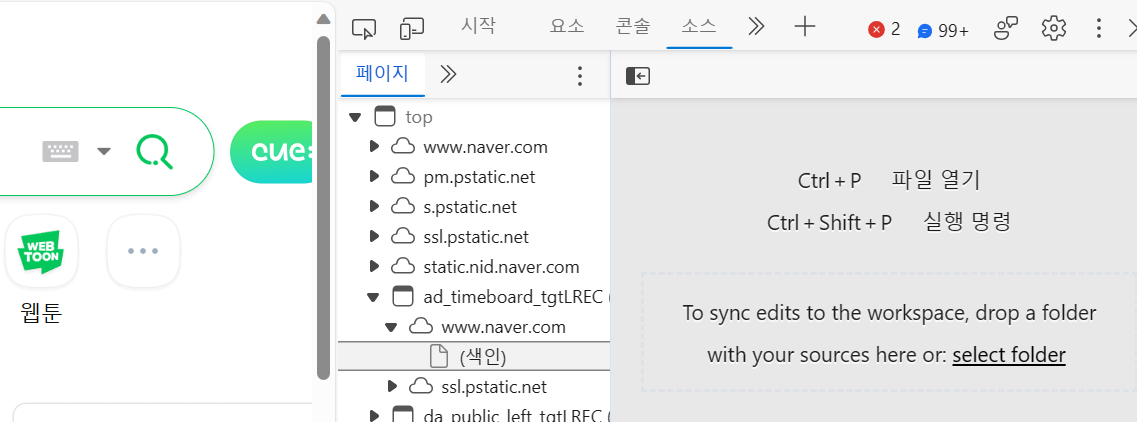
Task: Switch to the 요소 tab
Action: click(567, 28)
